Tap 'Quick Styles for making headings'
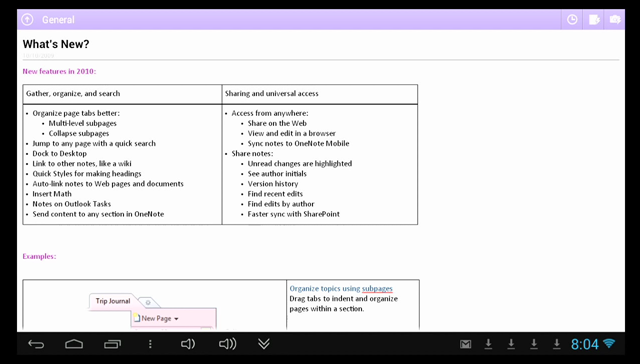The width and height of the screenshot is (640, 364). [x=87, y=173]
